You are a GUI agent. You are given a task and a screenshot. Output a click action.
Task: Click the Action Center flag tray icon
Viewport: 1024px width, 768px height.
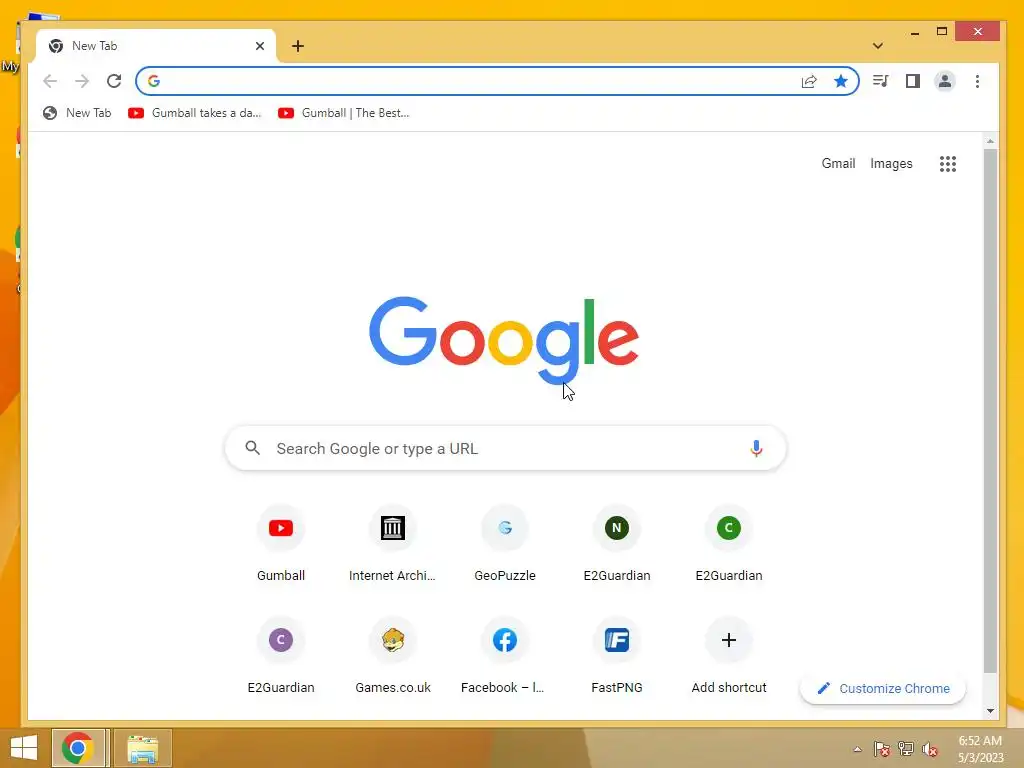[x=881, y=749]
